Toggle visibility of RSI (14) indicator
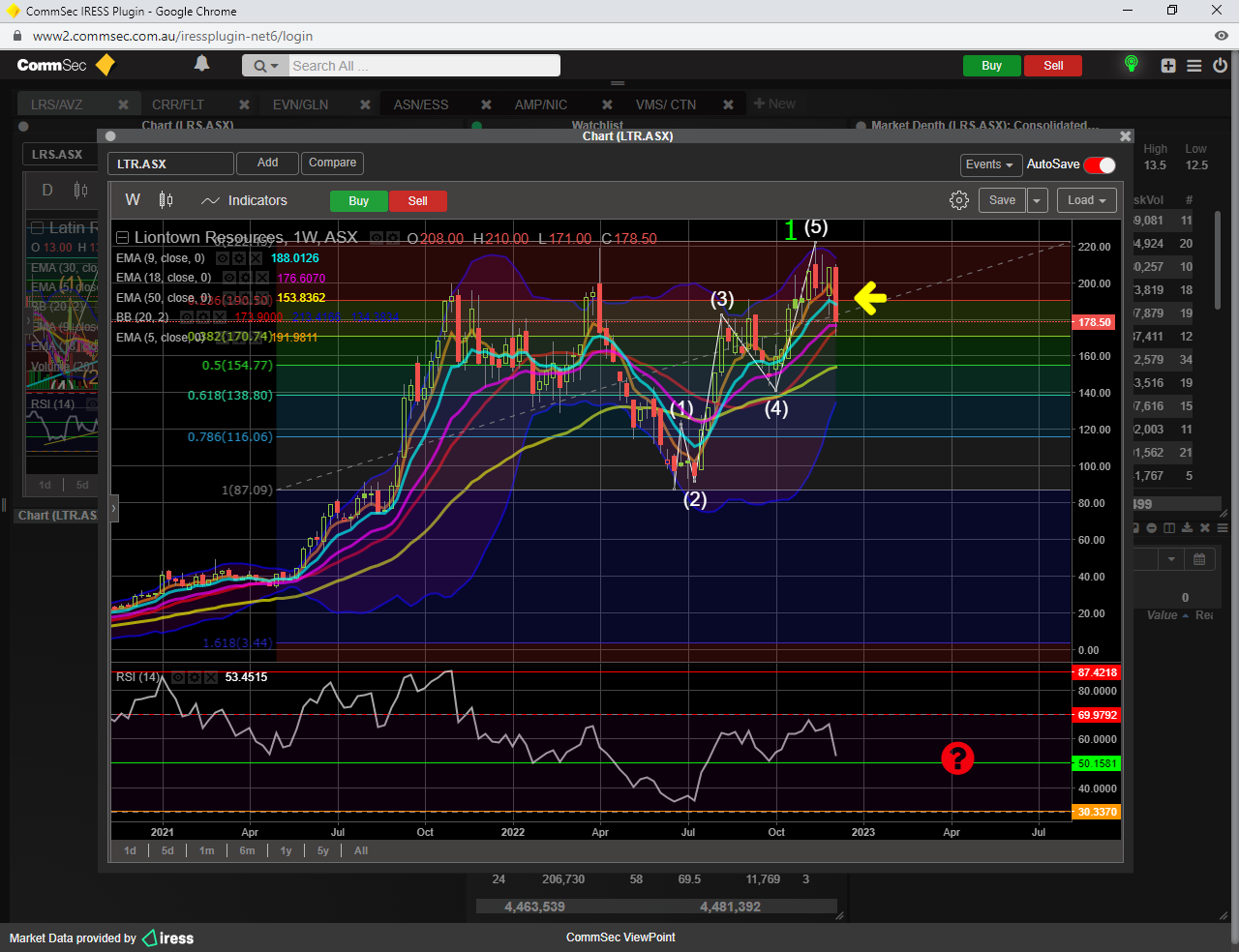 coord(178,677)
